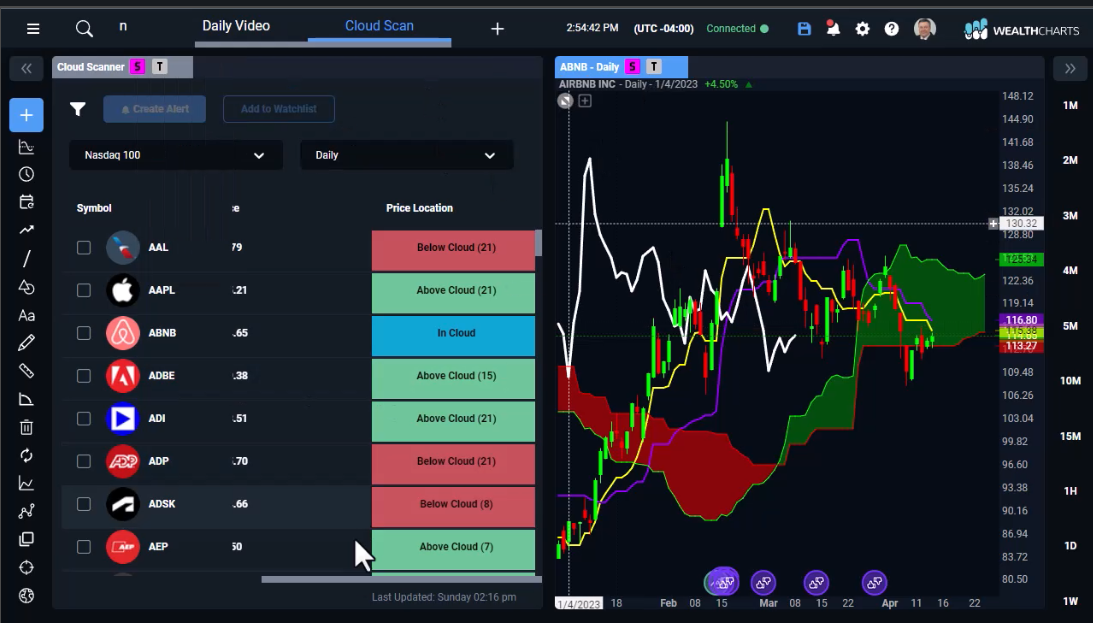
Task: Collapse the left panel with double chevron
Action: coord(26,68)
